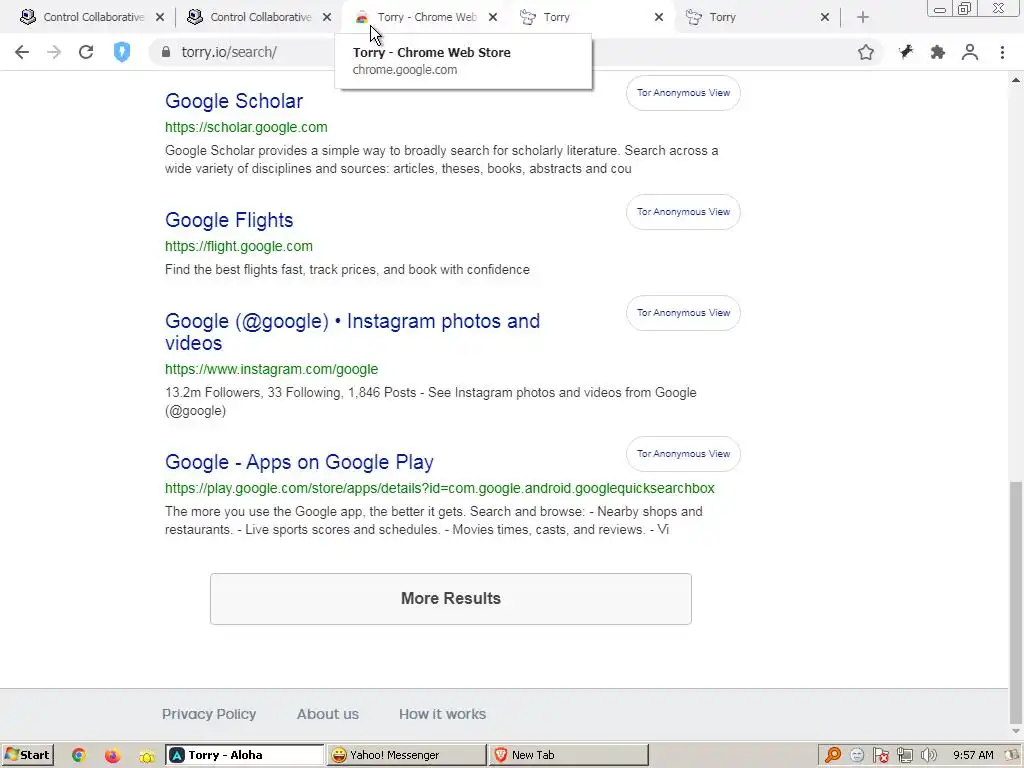Open the About us footer link
The image size is (1024, 768).
pyautogui.click(x=328, y=714)
